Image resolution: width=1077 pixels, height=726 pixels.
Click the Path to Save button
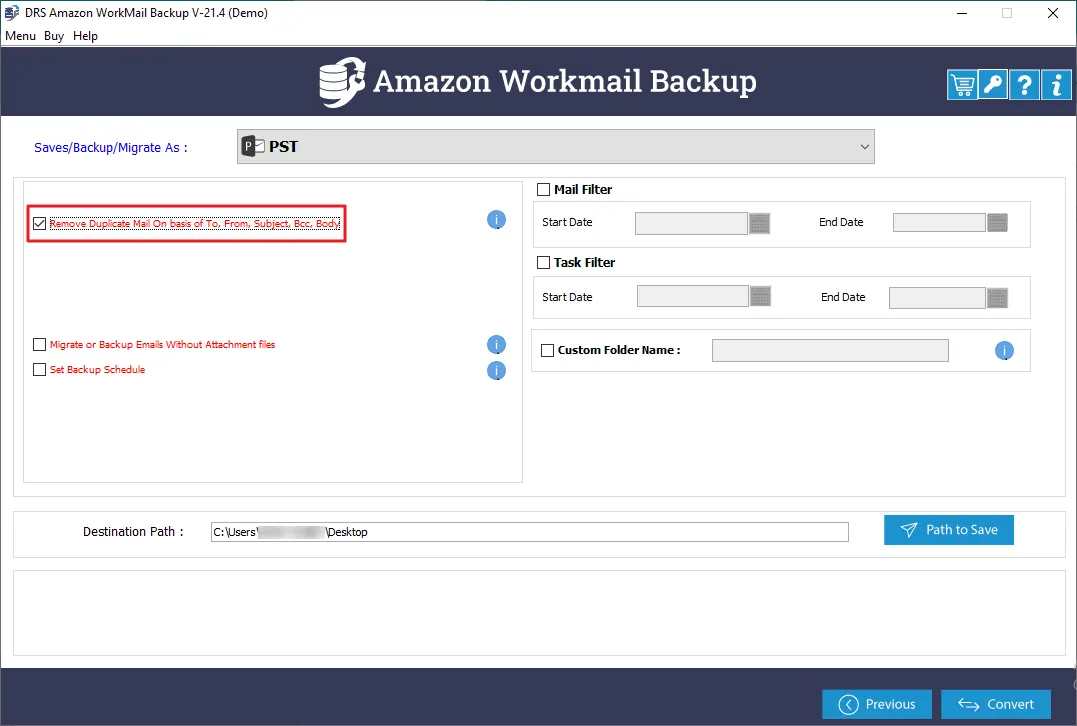click(x=949, y=530)
